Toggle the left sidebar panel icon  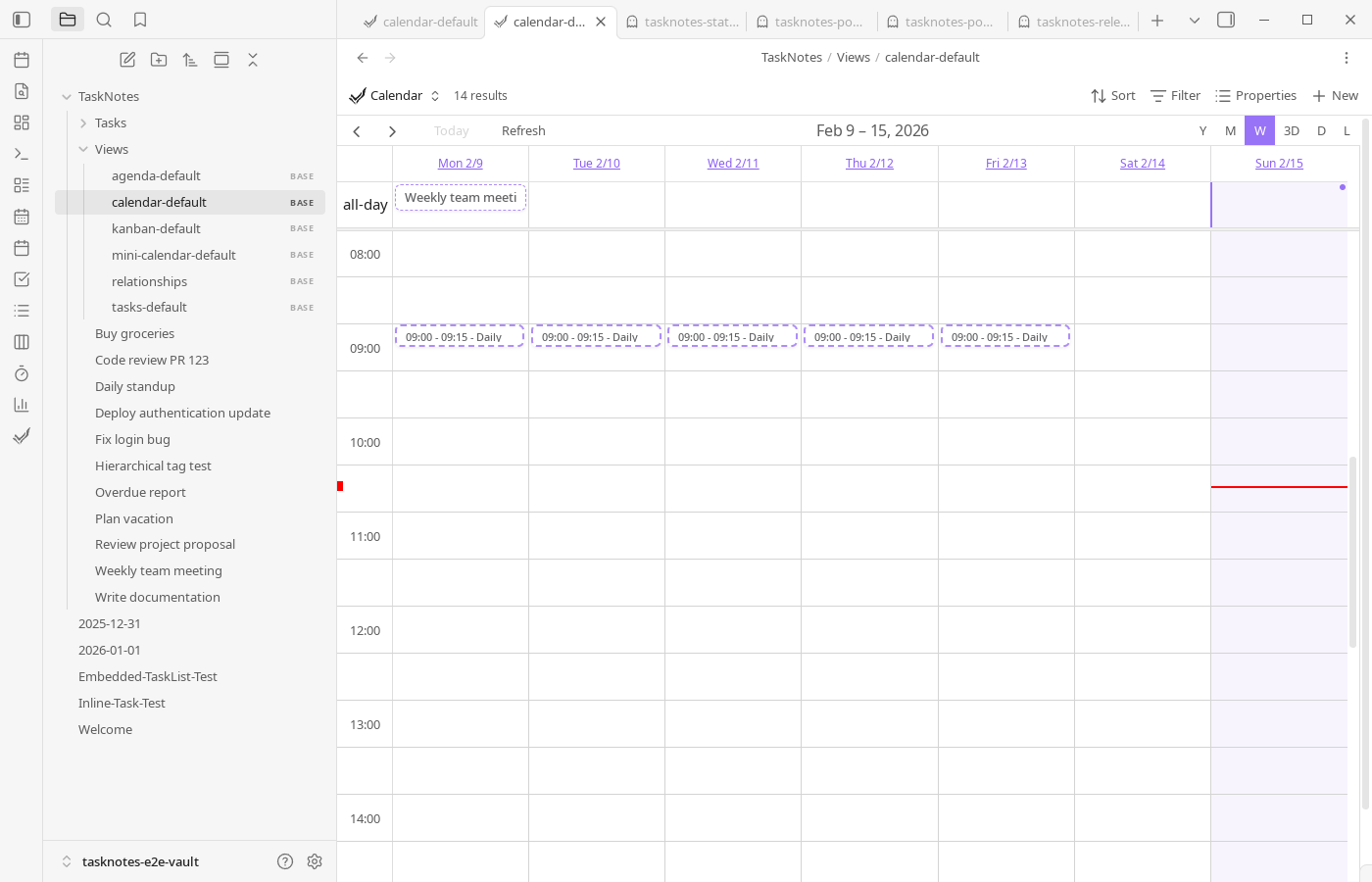(x=22, y=20)
